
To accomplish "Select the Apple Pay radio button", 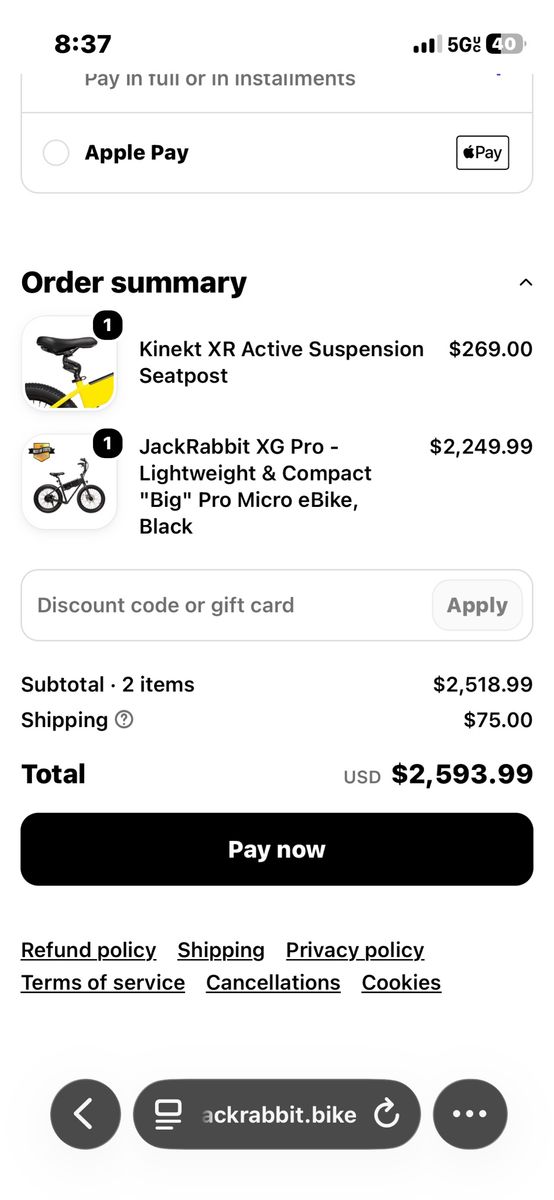I will pyautogui.click(x=56, y=153).
